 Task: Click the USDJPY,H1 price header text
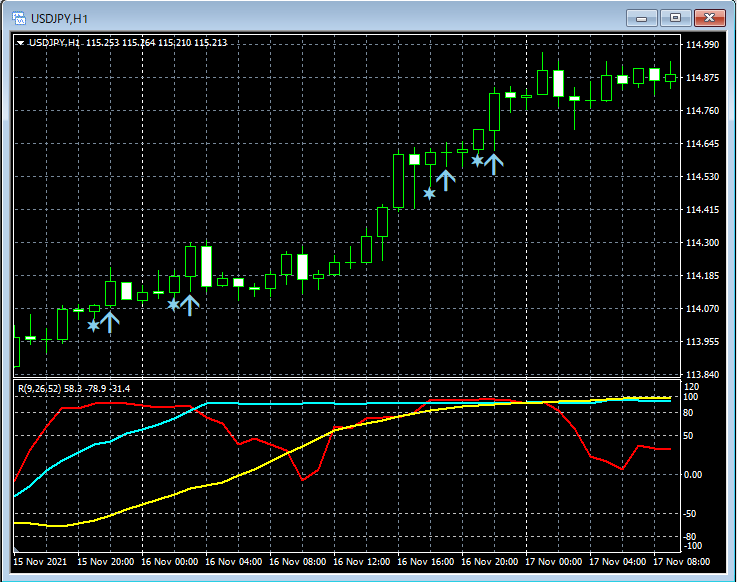128,43
